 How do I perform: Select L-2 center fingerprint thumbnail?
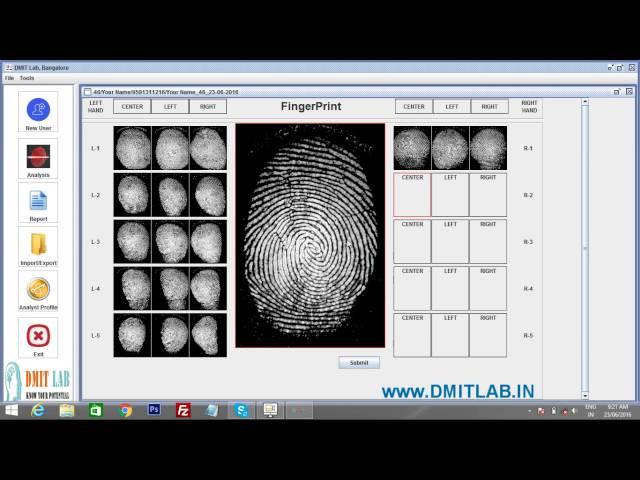click(x=132, y=195)
